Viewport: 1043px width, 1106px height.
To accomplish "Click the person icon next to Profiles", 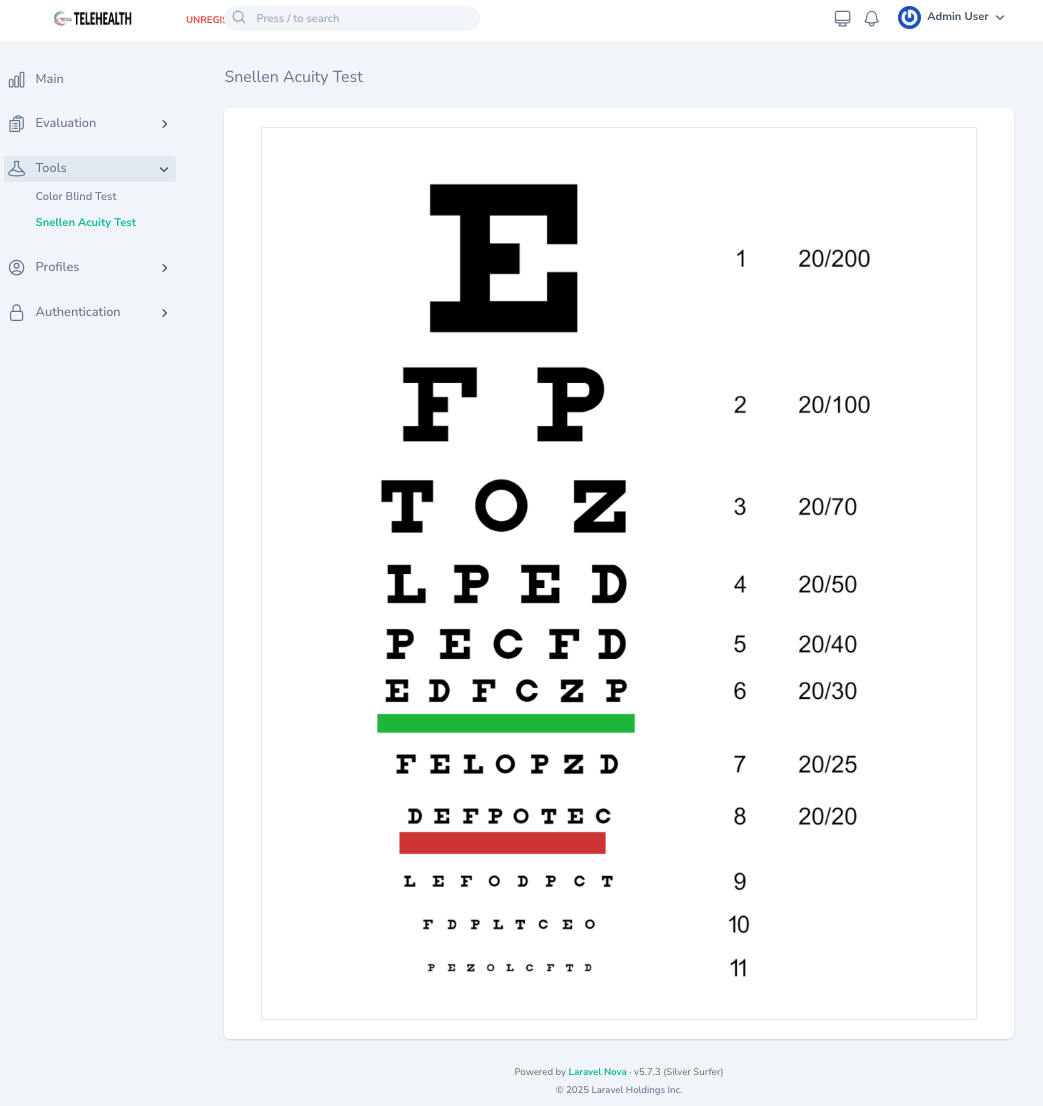I will [x=16, y=267].
